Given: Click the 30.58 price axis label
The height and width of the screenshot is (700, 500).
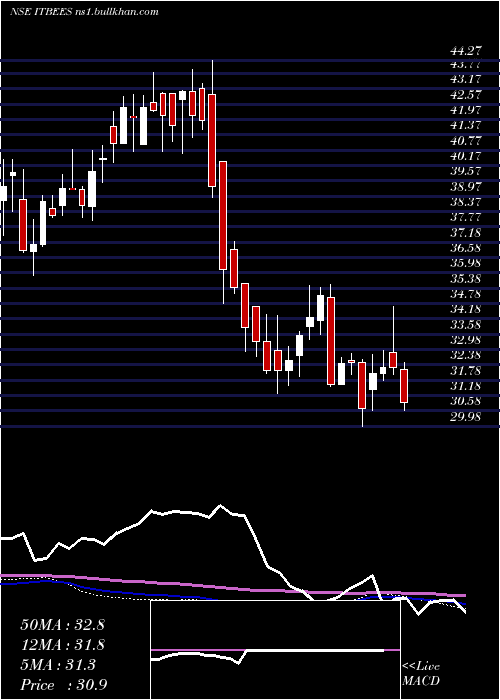Looking at the screenshot, I should point(466,401).
